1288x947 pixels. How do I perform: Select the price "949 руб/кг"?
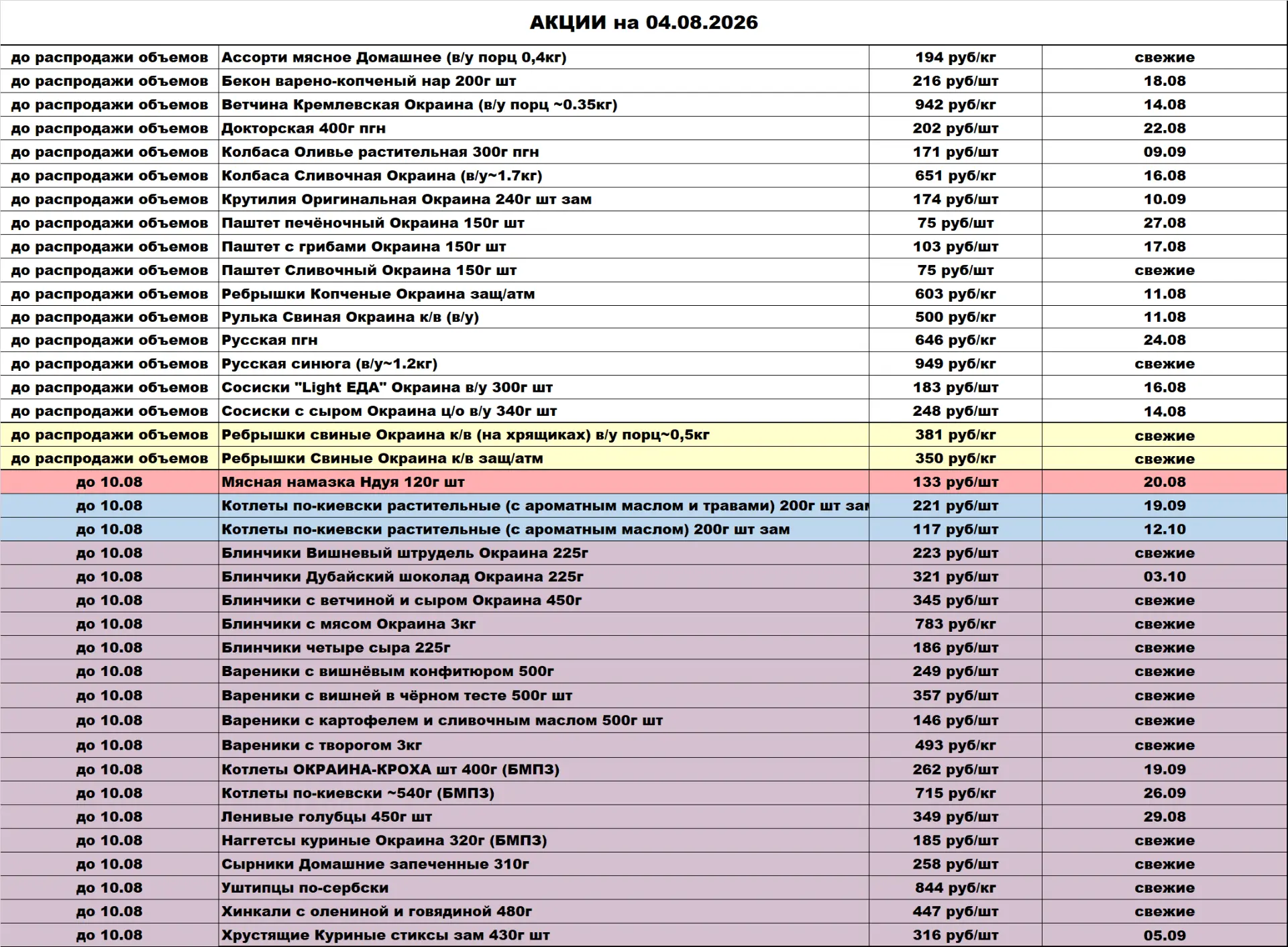coord(955,364)
